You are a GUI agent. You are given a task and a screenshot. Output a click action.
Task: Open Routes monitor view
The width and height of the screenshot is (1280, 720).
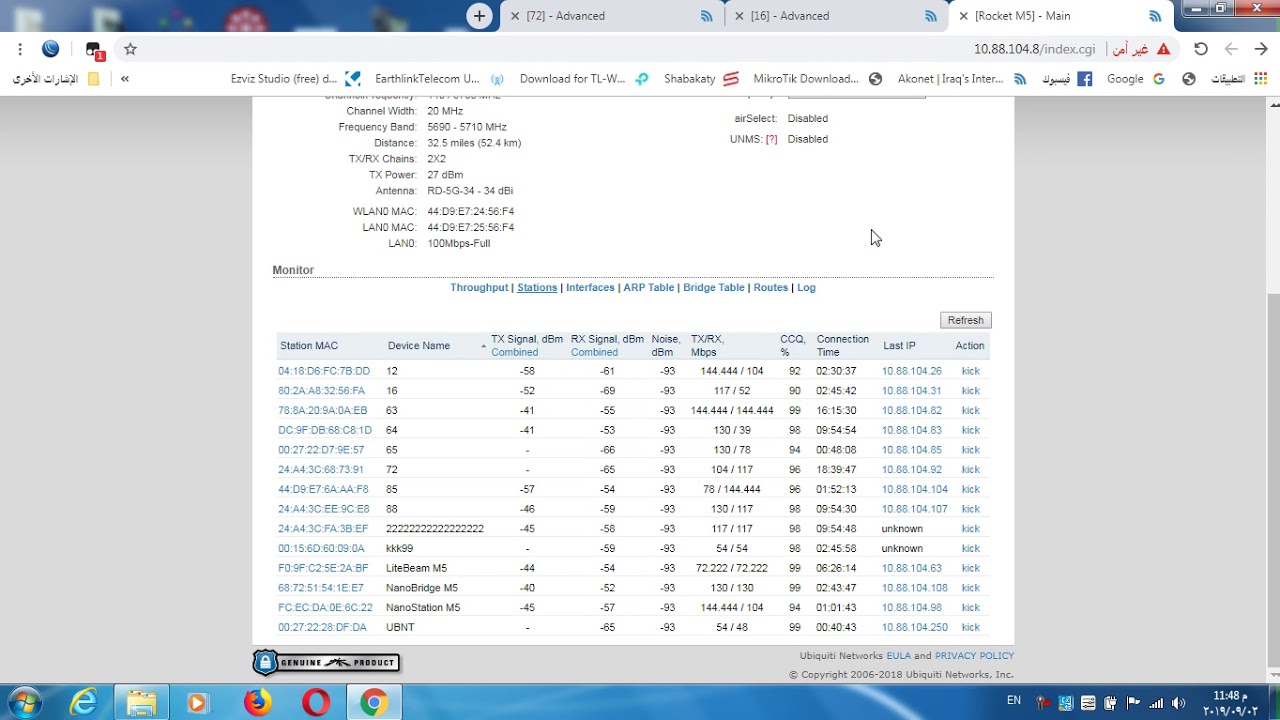pos(771,287)
